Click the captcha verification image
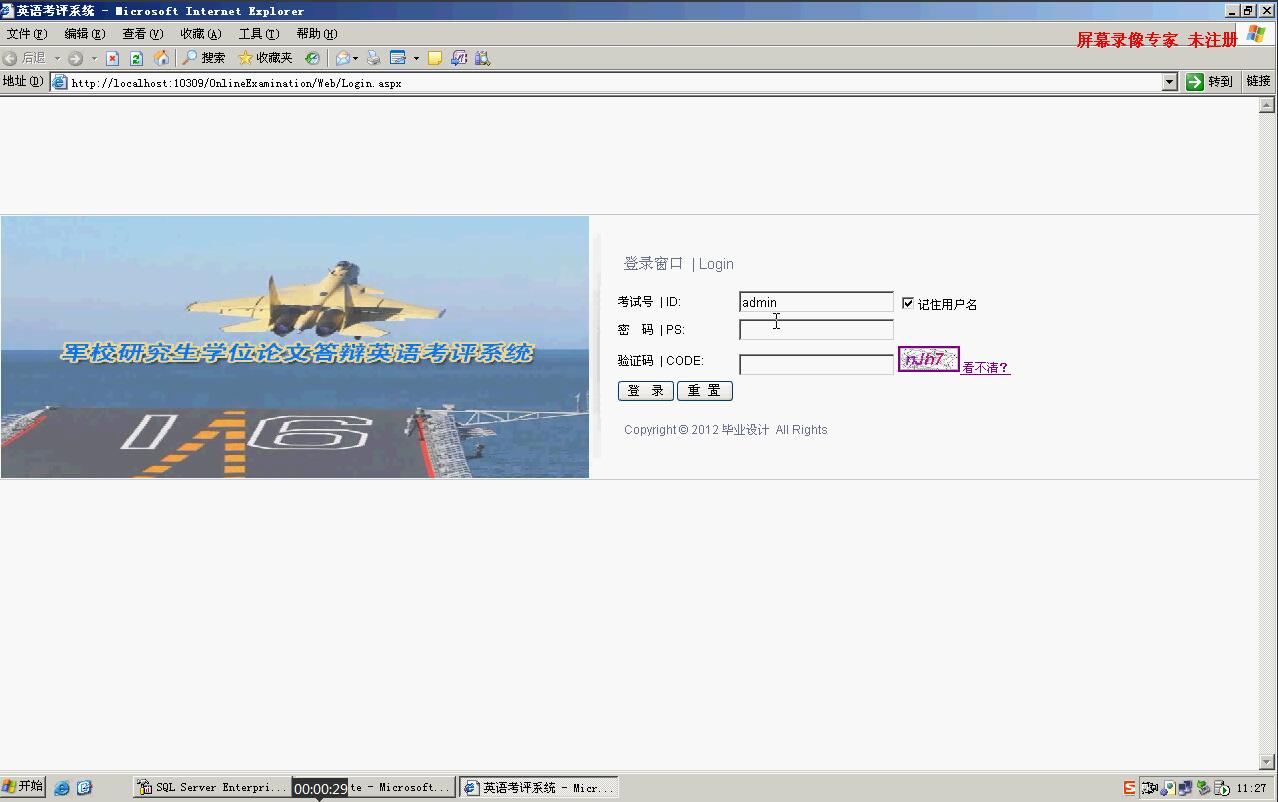This screenshot has height=802, width=1278. 928,359
